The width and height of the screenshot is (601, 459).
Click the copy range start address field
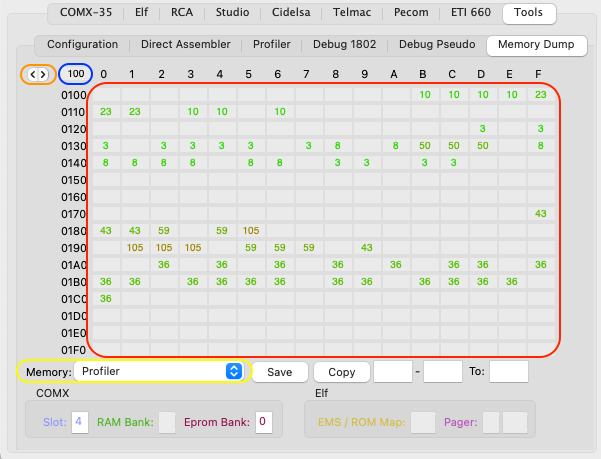tap(393, 372)
